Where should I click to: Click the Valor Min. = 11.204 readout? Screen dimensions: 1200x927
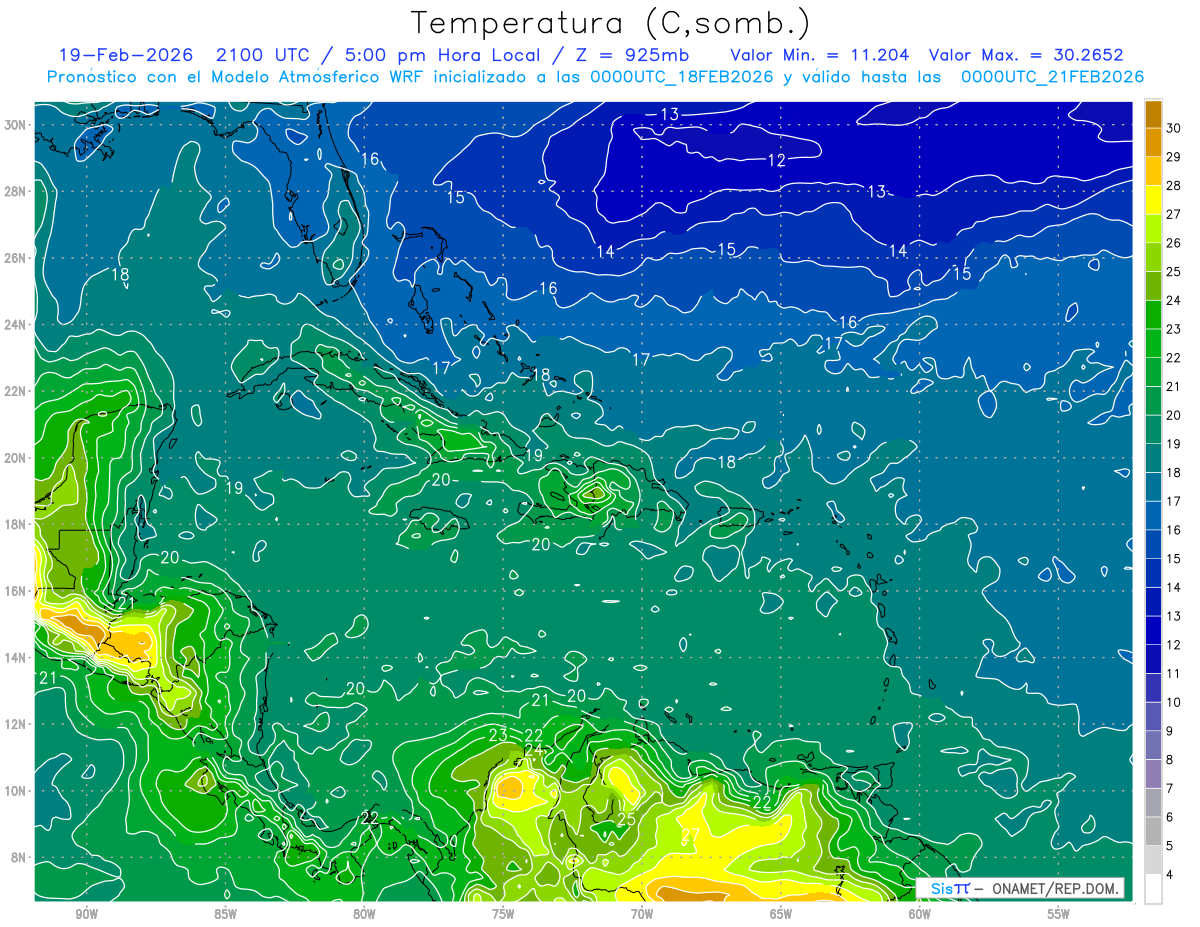(x=819, y=56)
